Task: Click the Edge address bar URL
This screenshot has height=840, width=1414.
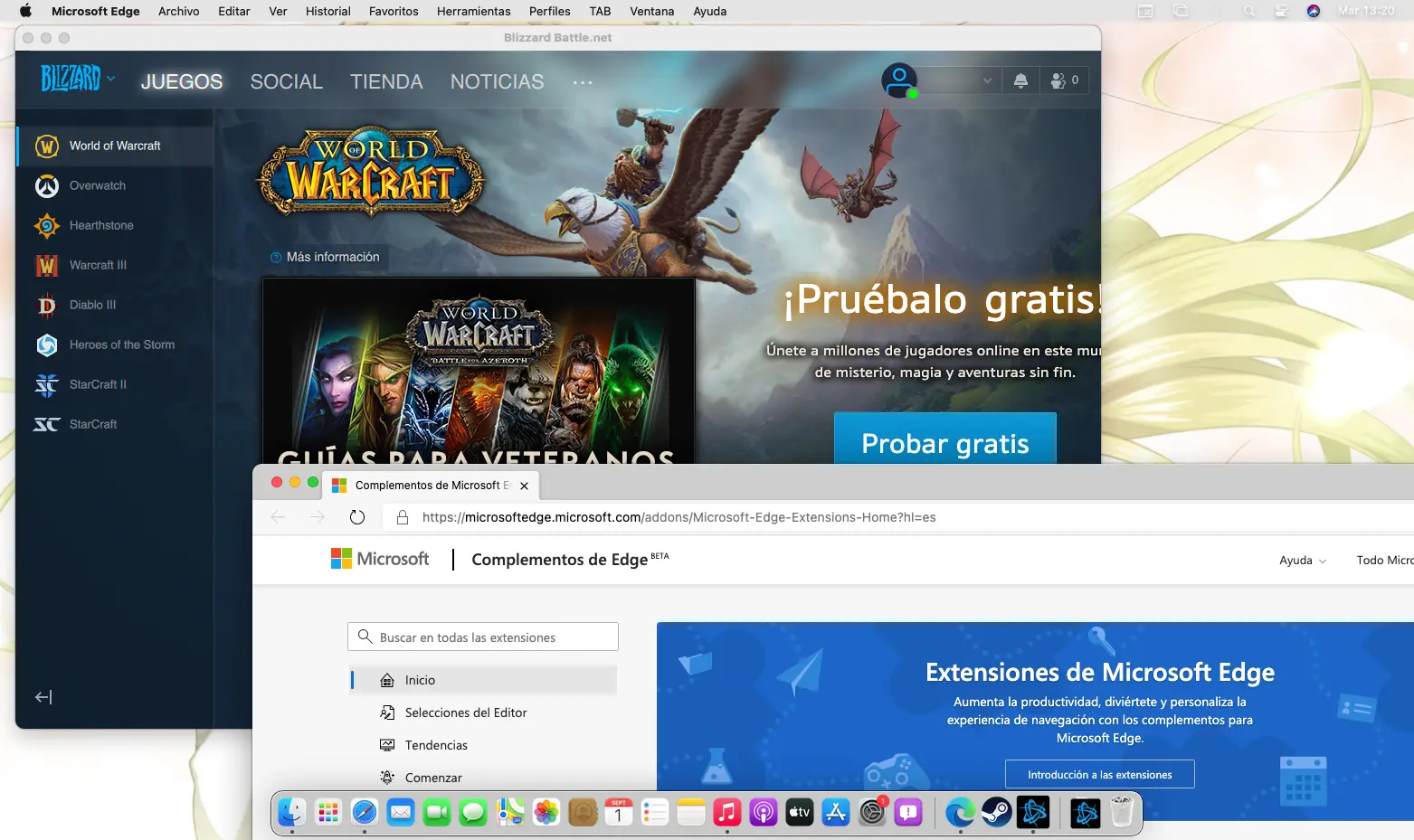Action: (679, 517)
